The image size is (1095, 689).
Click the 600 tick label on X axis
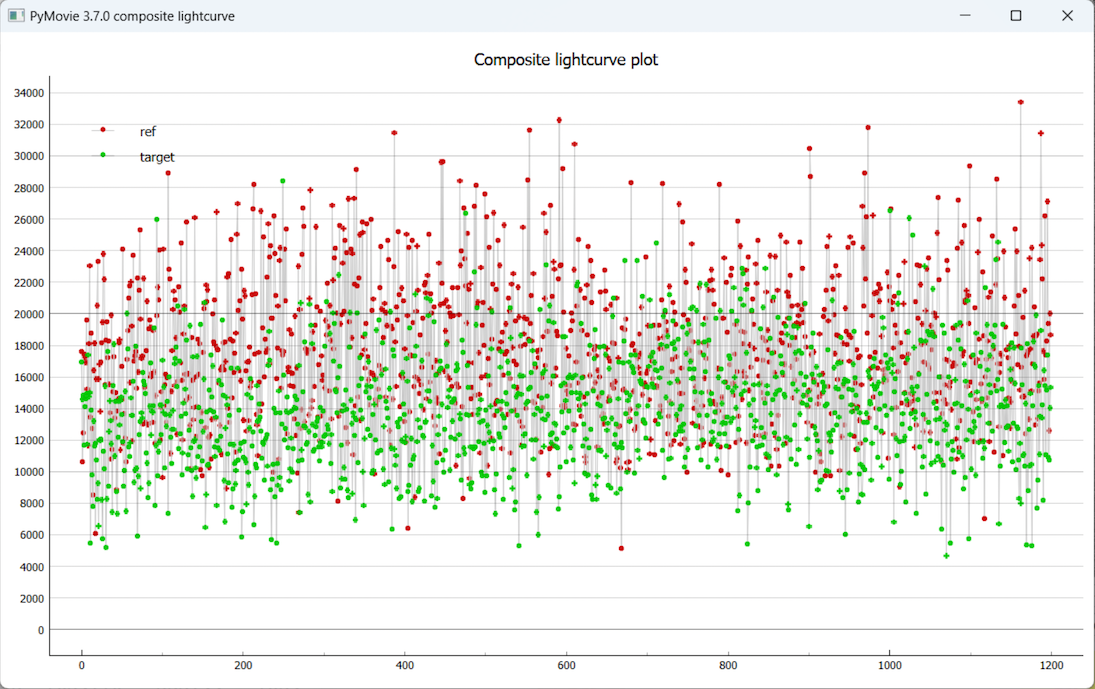[x=567, y=664]
